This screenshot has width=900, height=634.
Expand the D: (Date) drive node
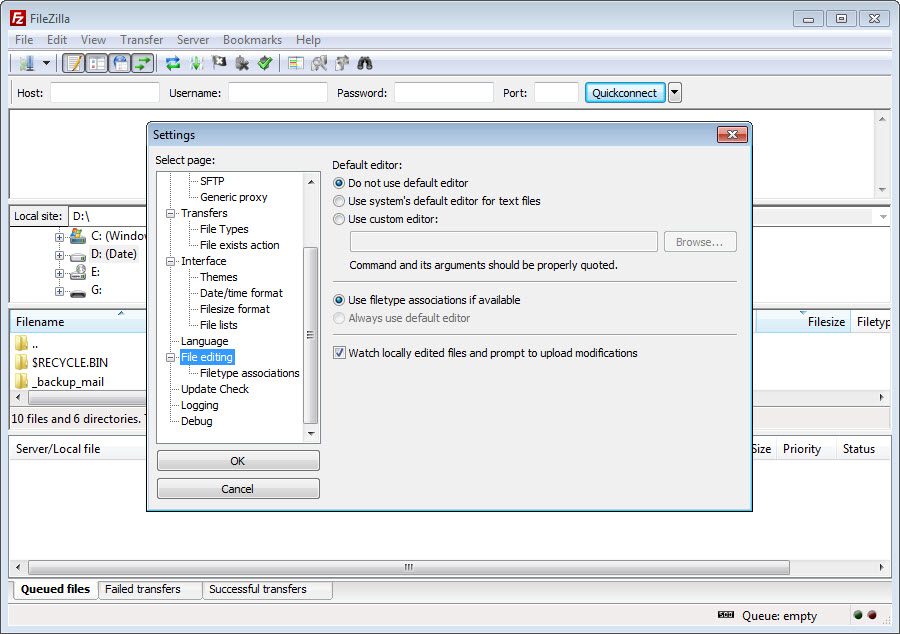[x=59, y=255]
